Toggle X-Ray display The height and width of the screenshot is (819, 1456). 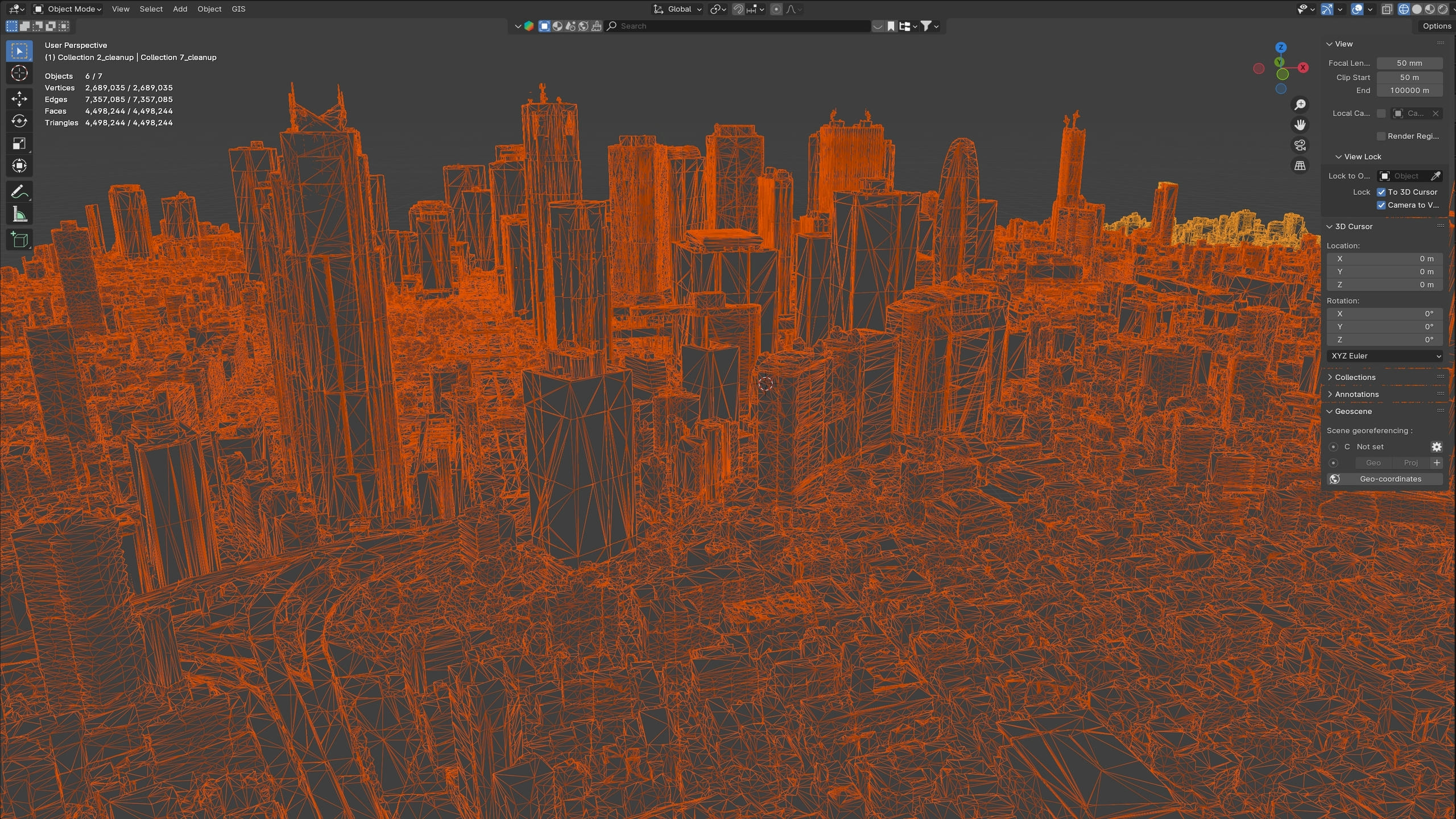pos(1387,9)
